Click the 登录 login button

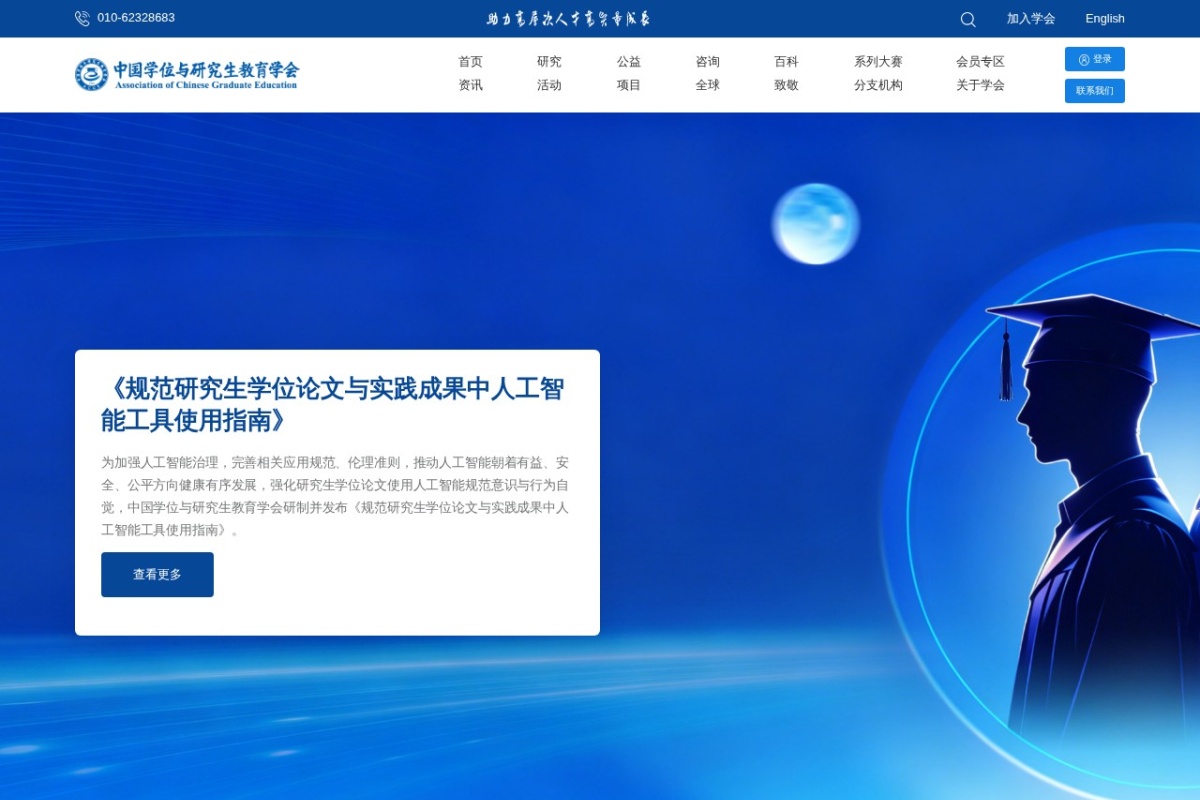point(1095,59)
